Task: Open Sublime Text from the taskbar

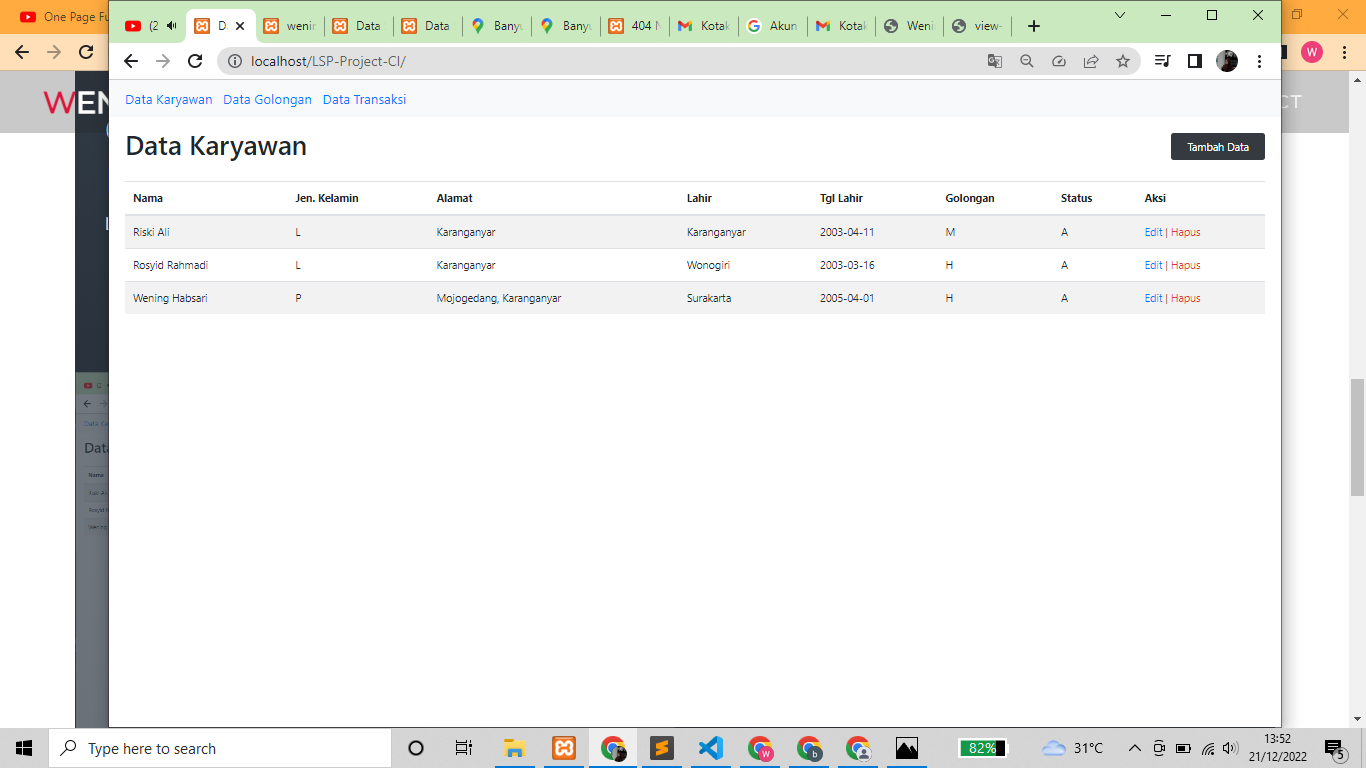Action: tap(661, 748)
